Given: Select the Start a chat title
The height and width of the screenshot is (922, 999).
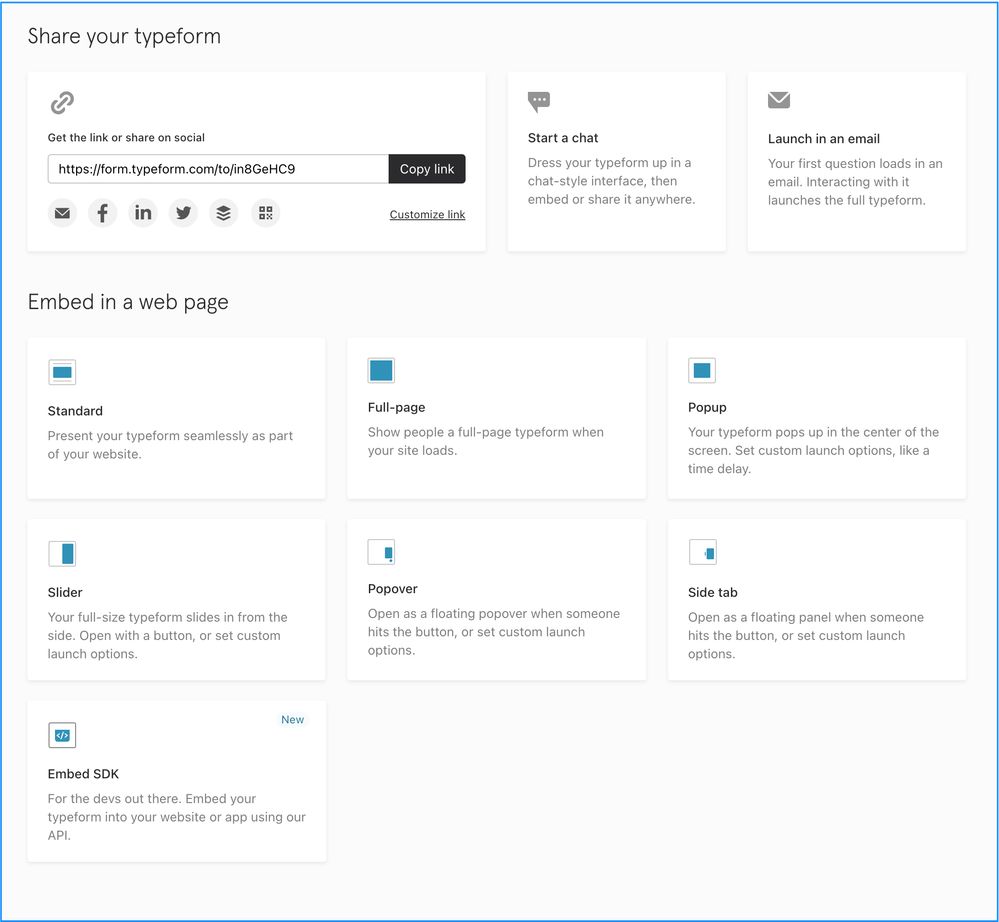Looking at the screenshot, I should coord(563,138).
